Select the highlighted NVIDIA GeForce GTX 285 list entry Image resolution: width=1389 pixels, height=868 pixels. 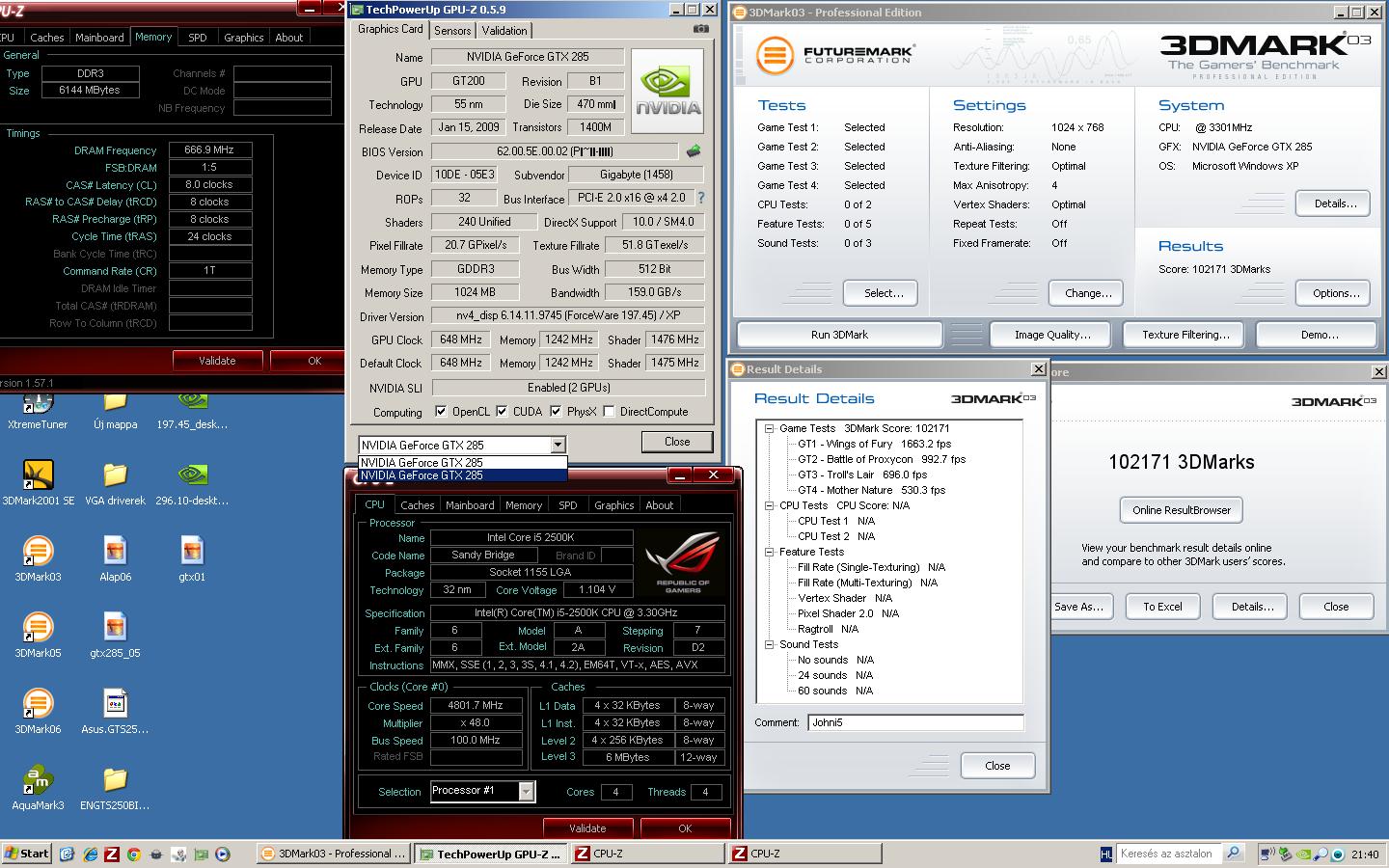pyautogui.click(x=462, y=475)
